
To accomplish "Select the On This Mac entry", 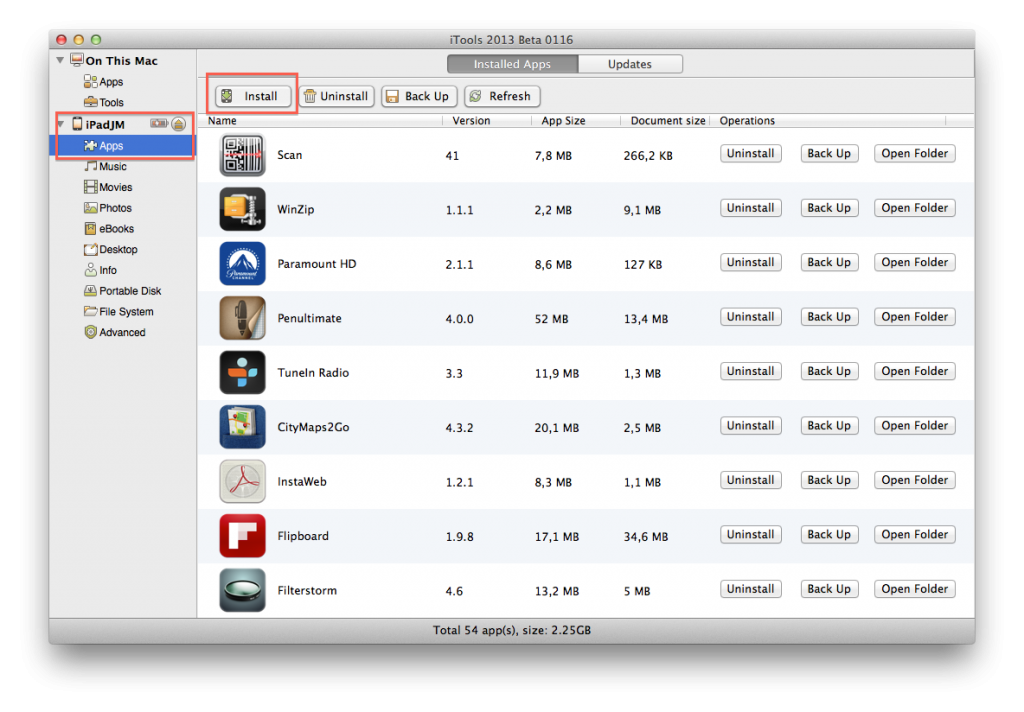I will pyautogui.click(x=114, y=61).
